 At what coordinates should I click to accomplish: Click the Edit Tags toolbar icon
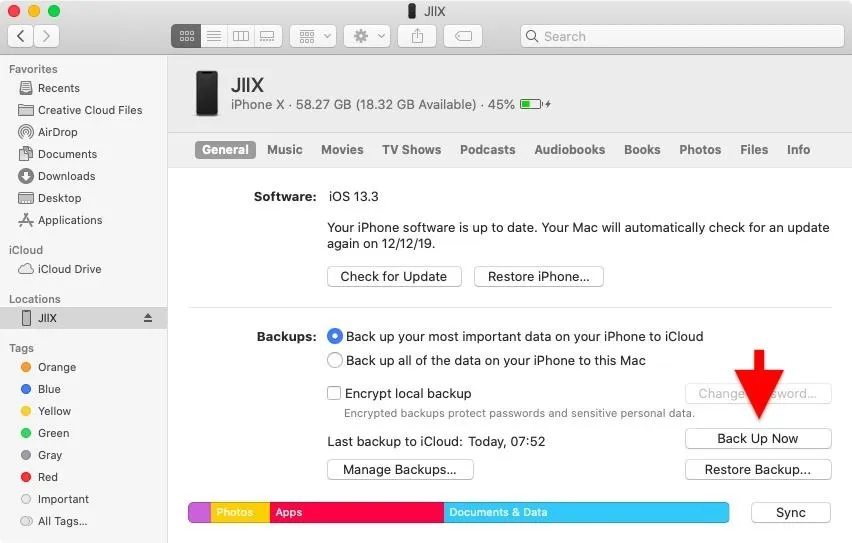[x=463, y=36]
